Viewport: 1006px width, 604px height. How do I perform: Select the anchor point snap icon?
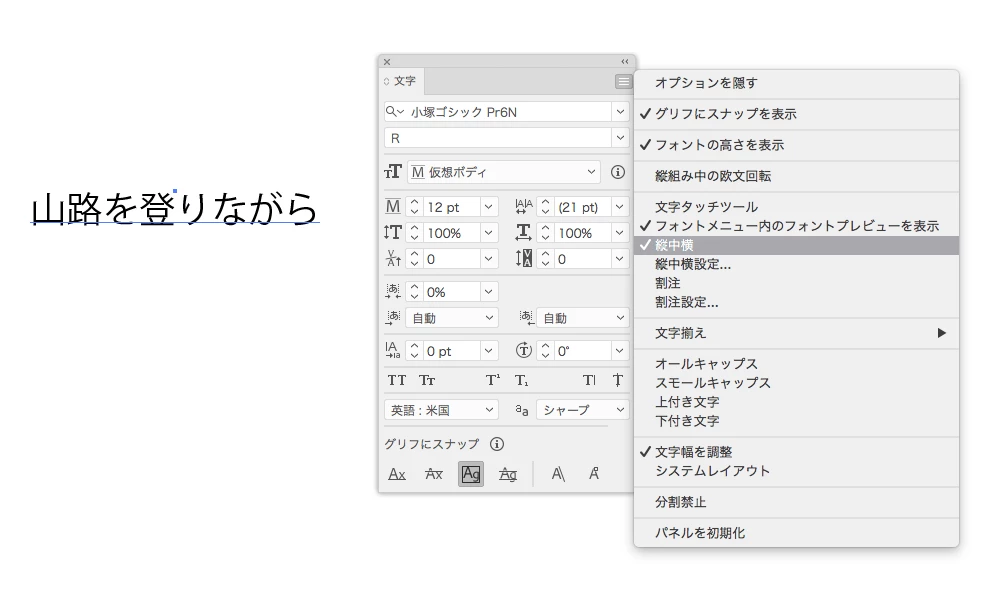click(594, 474)
